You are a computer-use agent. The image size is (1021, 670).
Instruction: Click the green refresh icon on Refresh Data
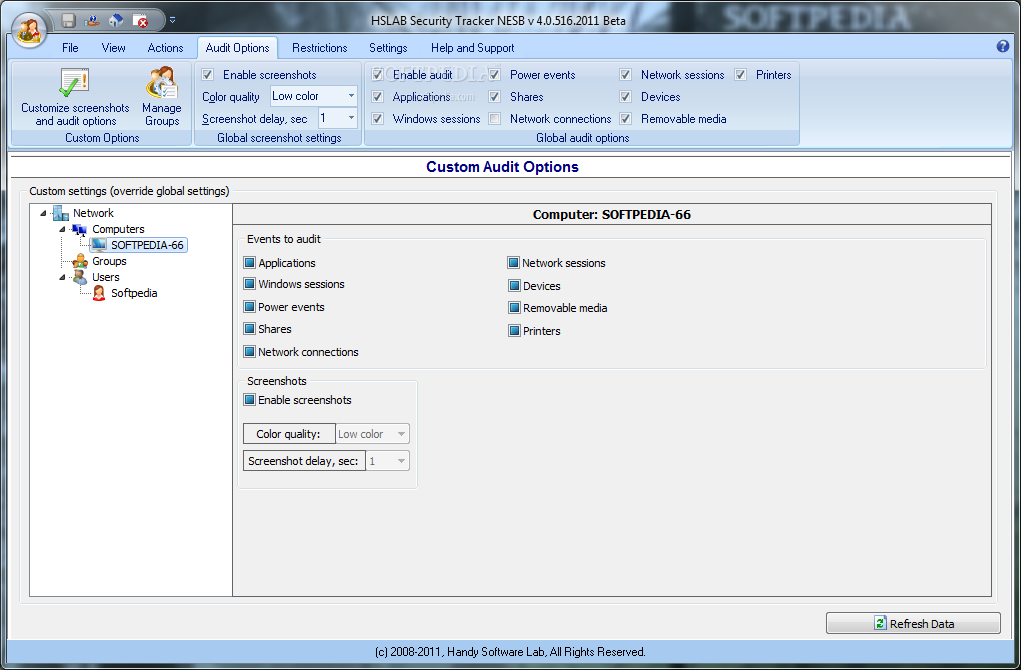pos(880,623)
